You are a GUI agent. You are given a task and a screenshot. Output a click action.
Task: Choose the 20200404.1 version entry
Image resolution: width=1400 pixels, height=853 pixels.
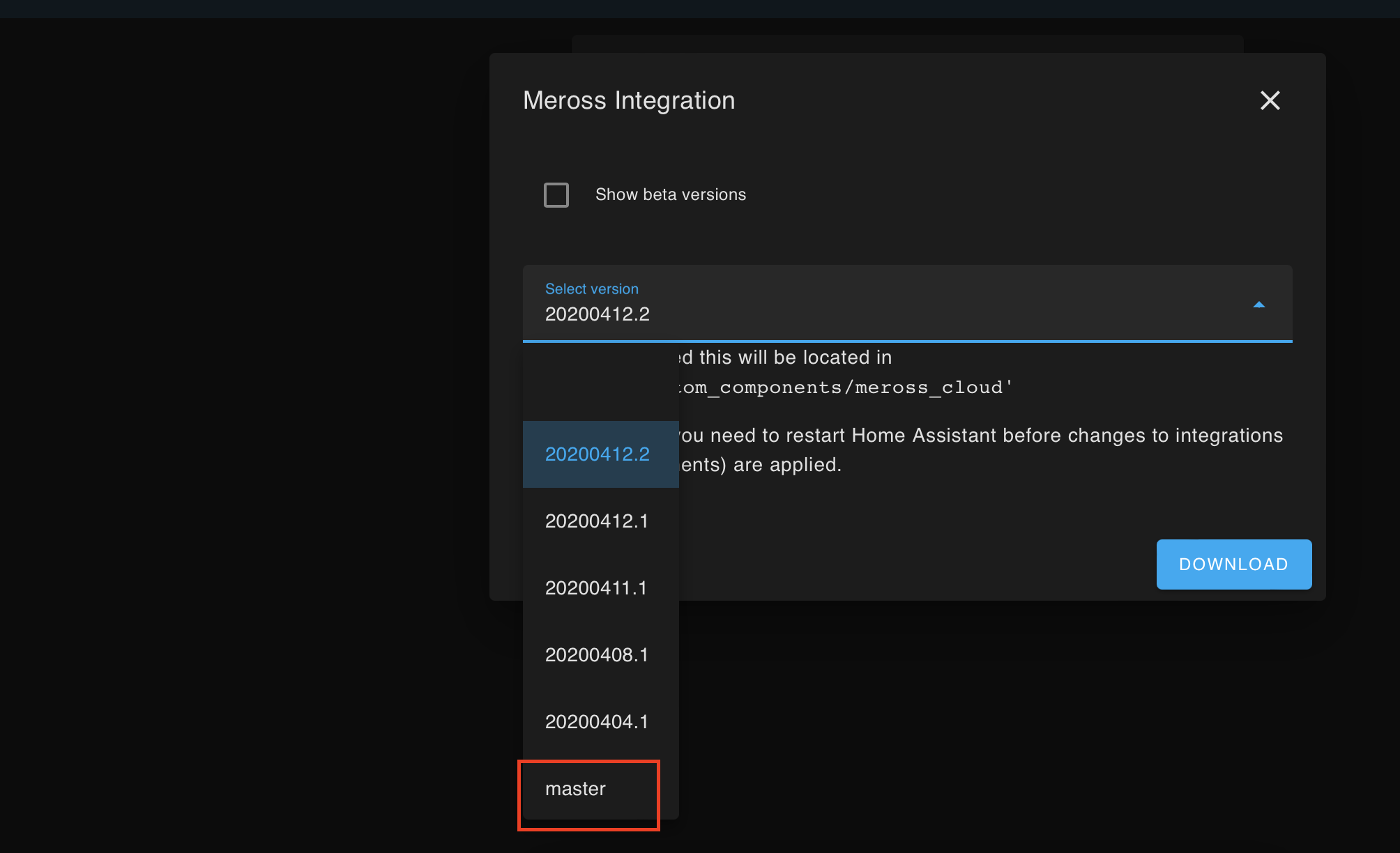coord(597,721)
